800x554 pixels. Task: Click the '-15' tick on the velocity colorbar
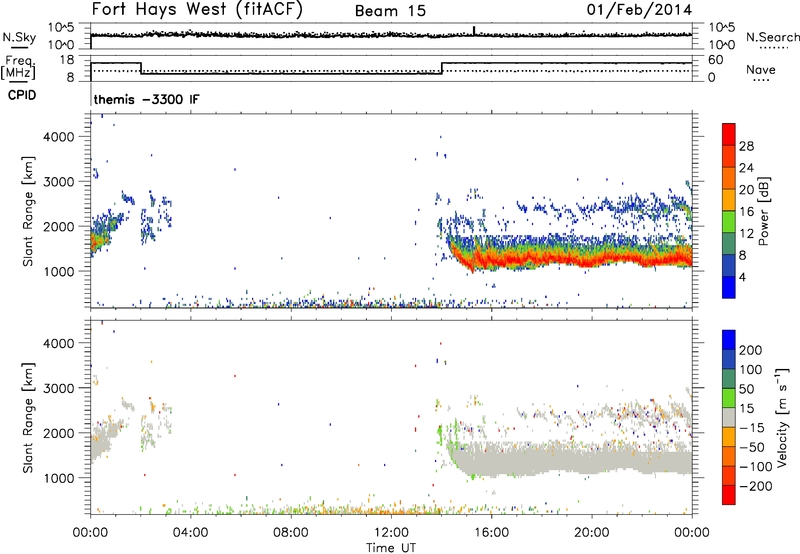752,428
